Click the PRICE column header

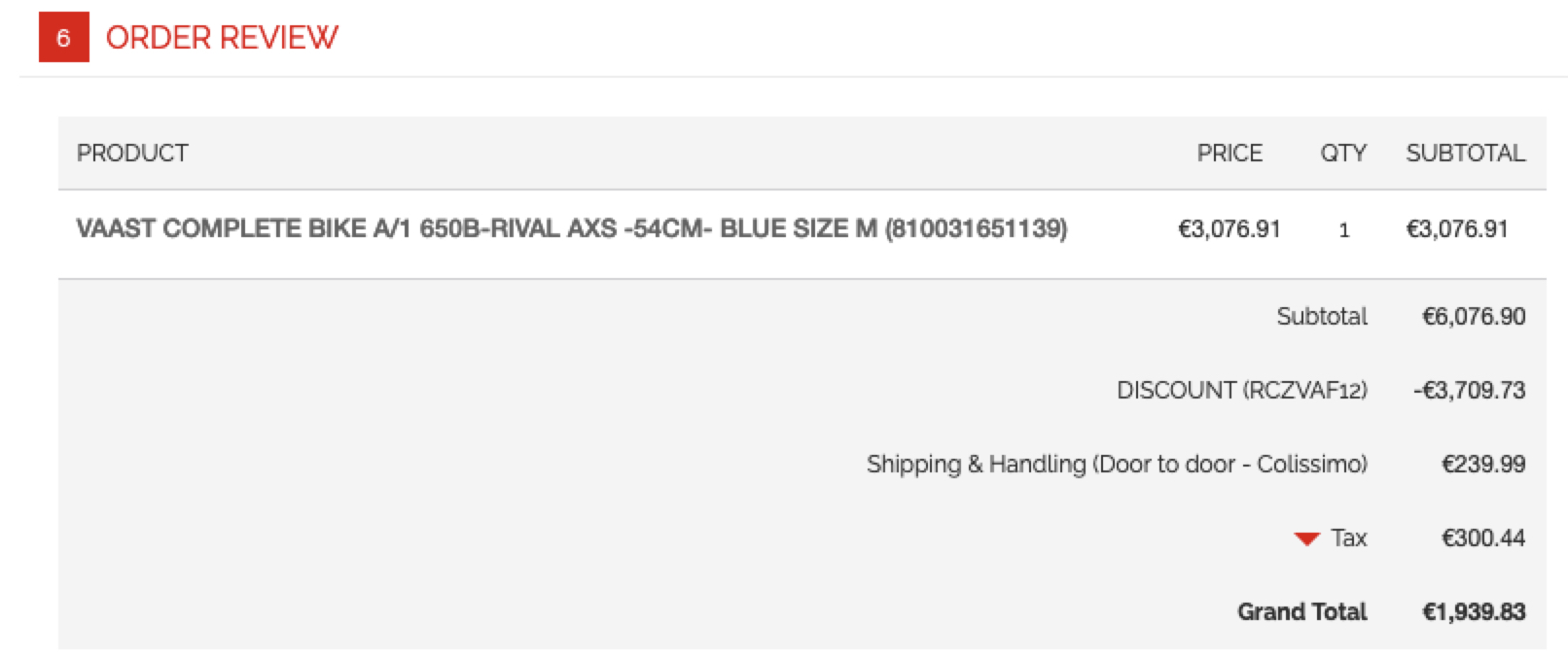[1229, 153]
